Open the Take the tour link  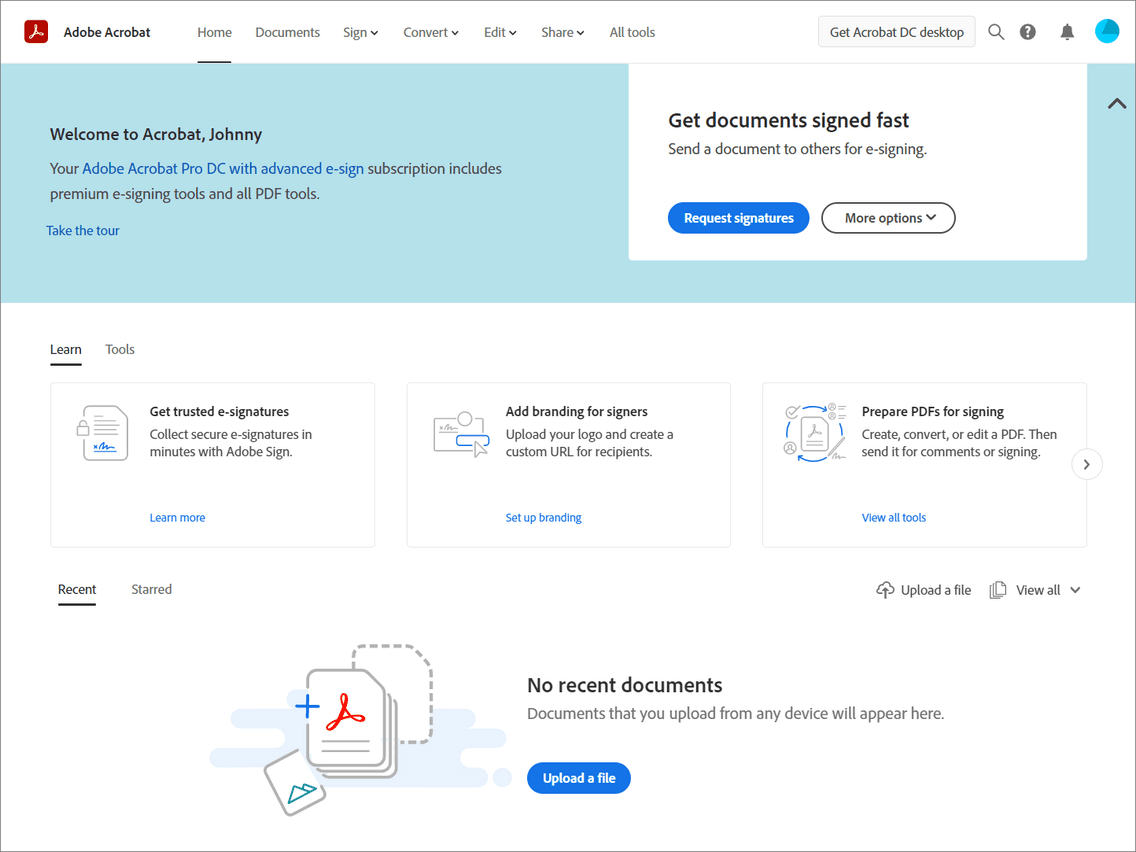pyautogui.click(x=82, y=230)
